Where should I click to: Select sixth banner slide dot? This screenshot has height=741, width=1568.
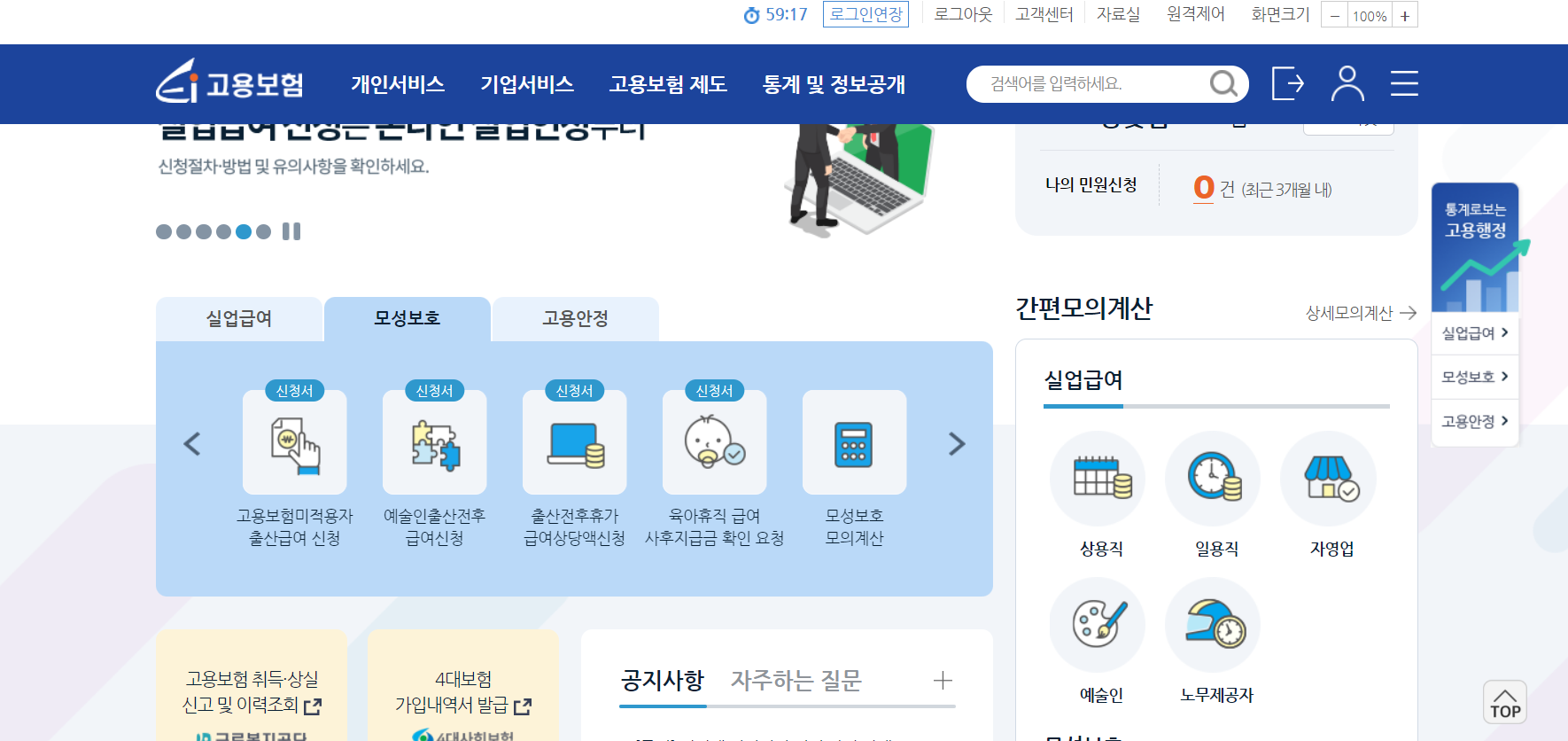263,231
